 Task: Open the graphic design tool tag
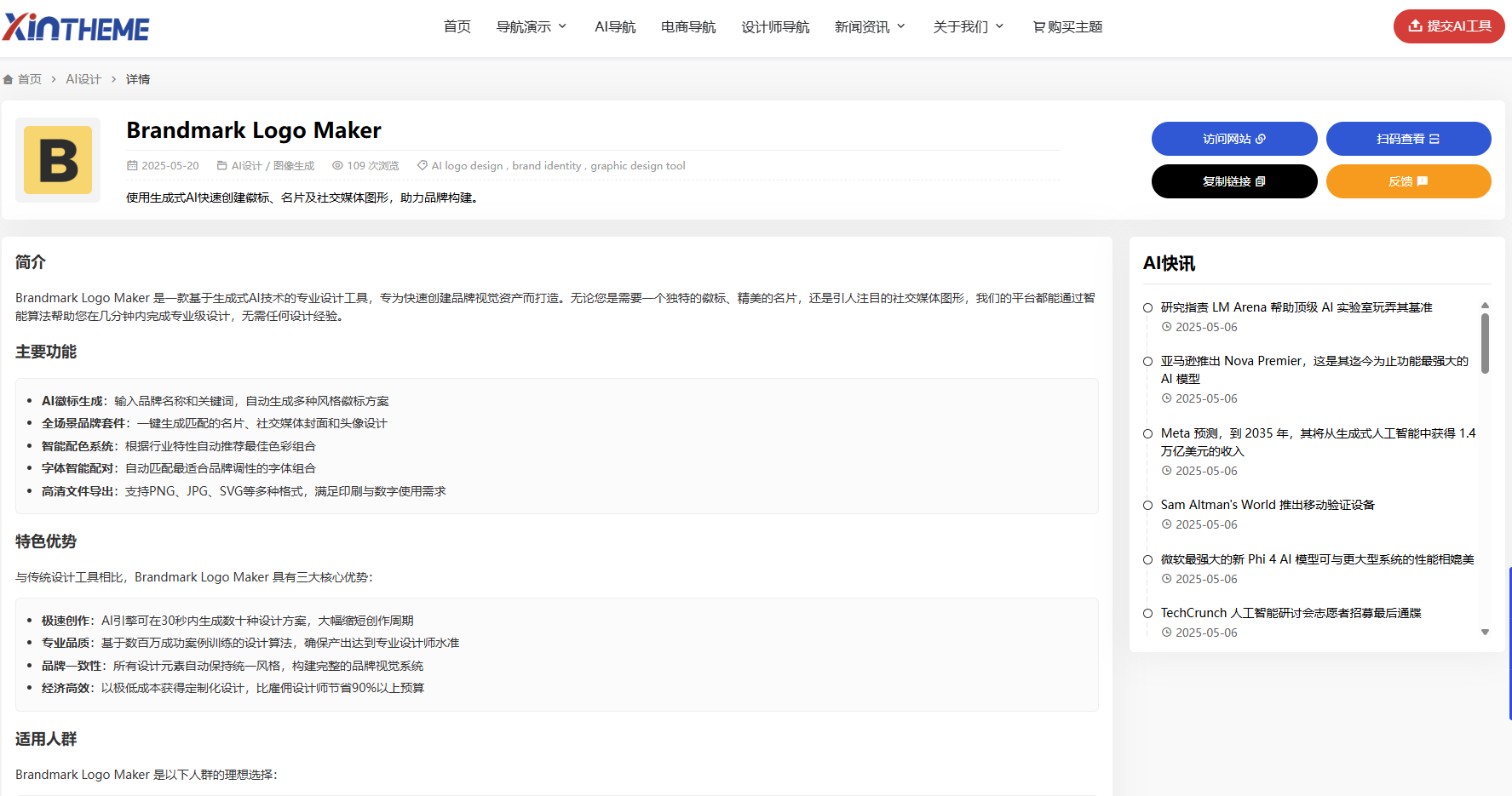[638, 166]
